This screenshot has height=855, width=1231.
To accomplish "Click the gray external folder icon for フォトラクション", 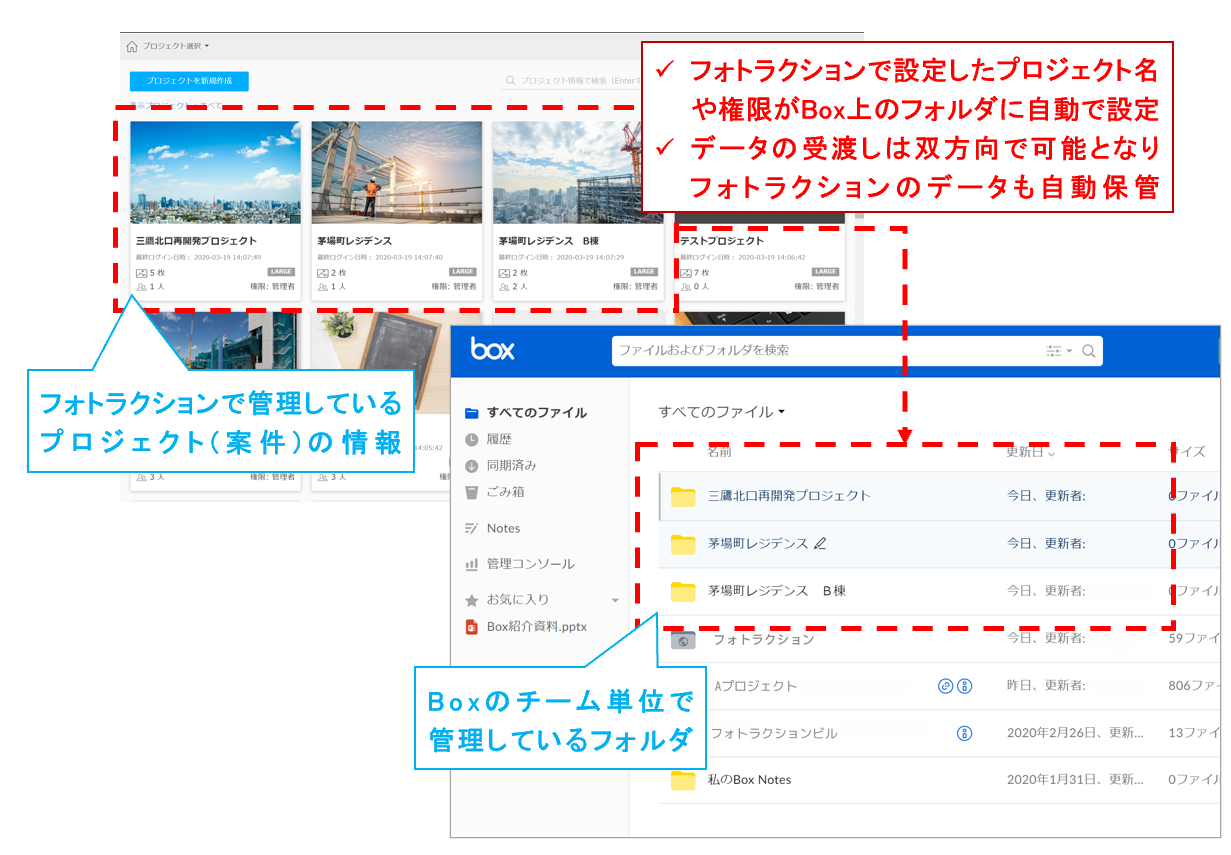I will [x=683, y=640].
